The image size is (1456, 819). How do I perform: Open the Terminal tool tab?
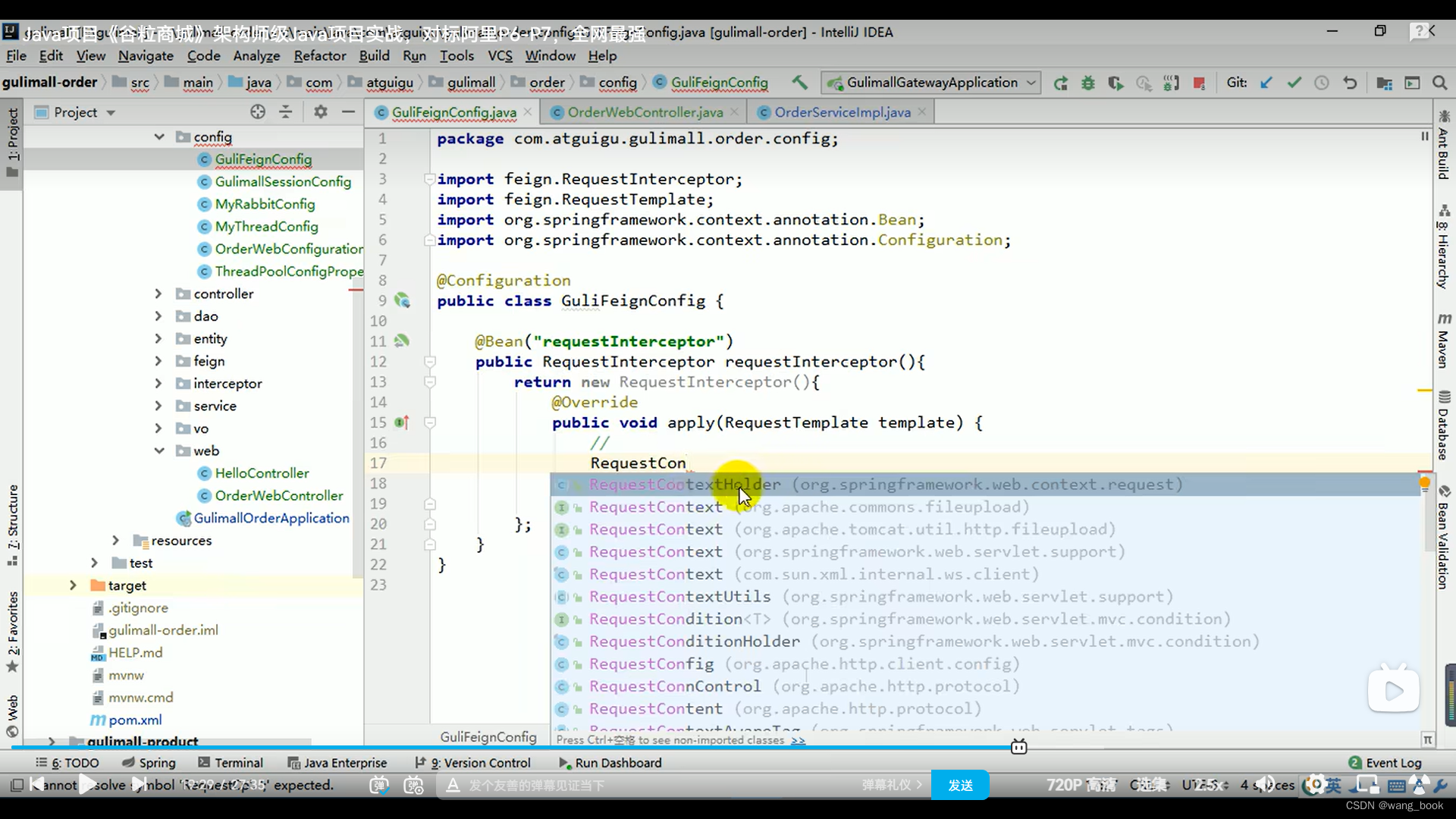point(231,762)
